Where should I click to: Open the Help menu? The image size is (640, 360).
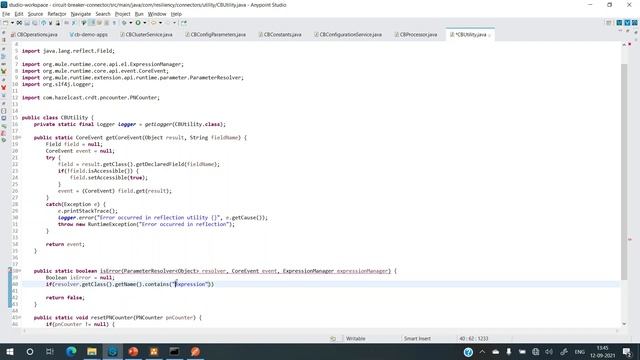click(x=176, y=14)
